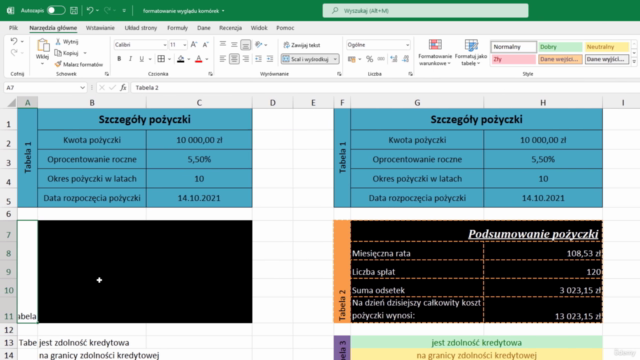Click increase font size icon
640x360 pixels.
(x=194, y=44)
